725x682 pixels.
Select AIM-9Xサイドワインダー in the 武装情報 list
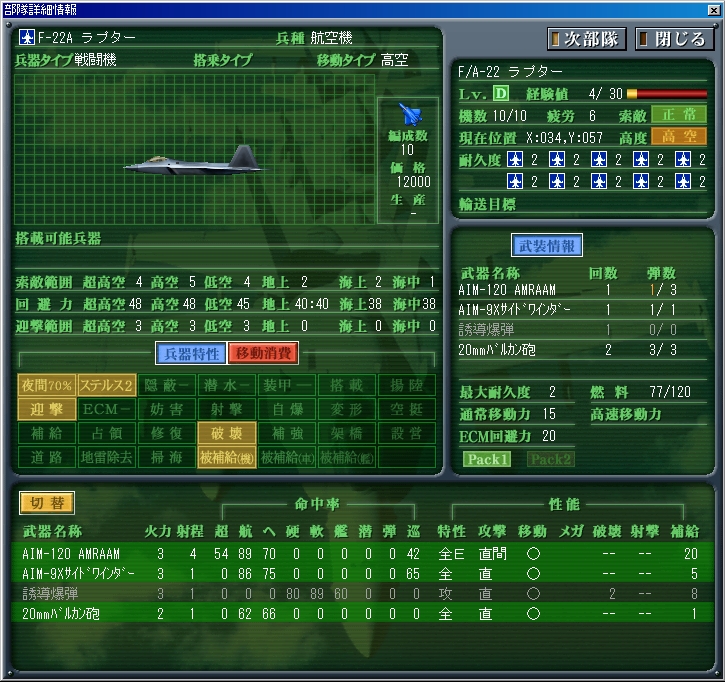click(x=582, y=309)
